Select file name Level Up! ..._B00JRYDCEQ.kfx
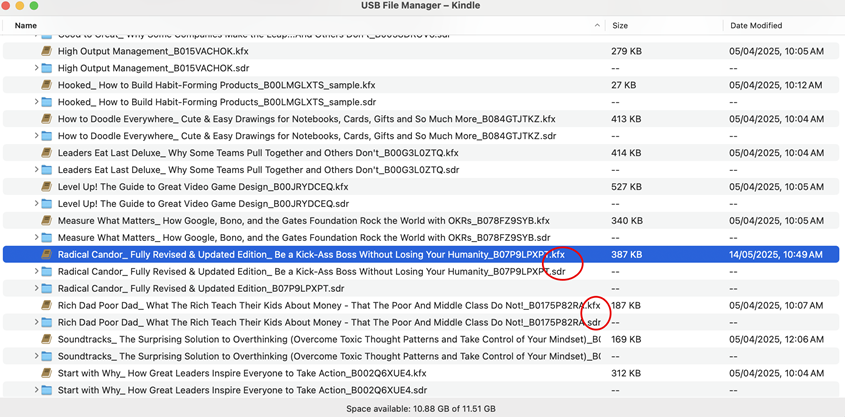 pos(203,187)
